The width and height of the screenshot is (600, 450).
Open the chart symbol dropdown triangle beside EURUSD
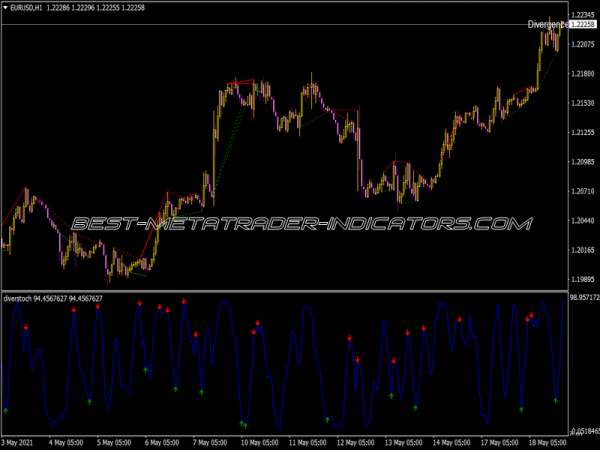6,9
